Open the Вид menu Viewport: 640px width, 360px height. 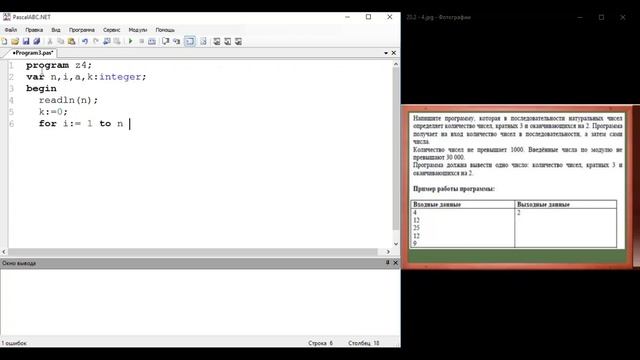(x=56, y=30)
